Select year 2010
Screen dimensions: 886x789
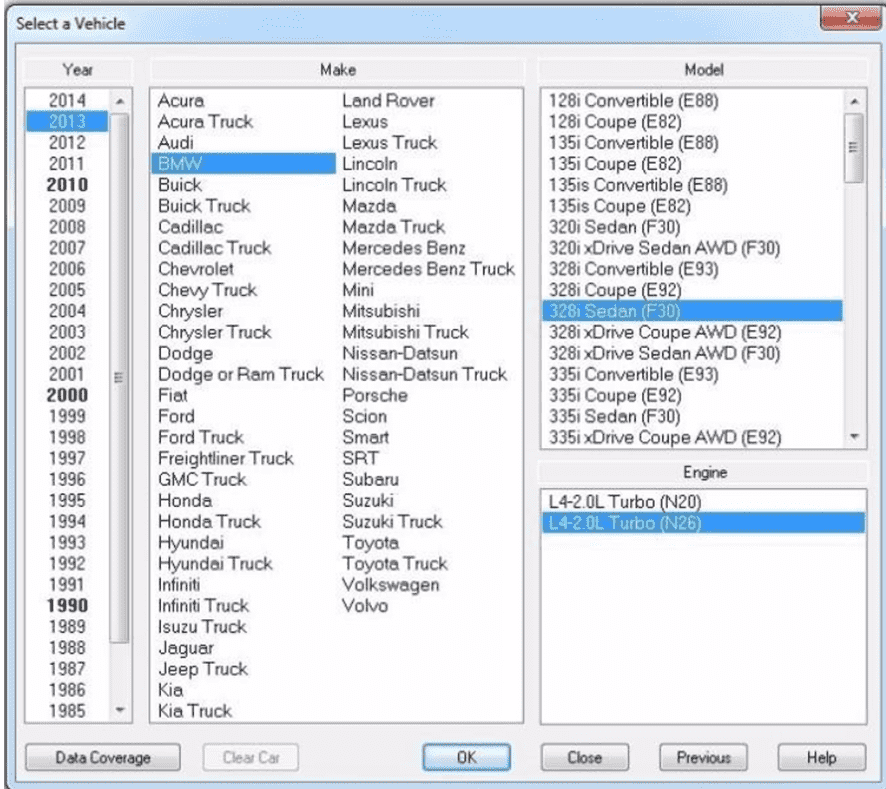(x=67, y=185)
